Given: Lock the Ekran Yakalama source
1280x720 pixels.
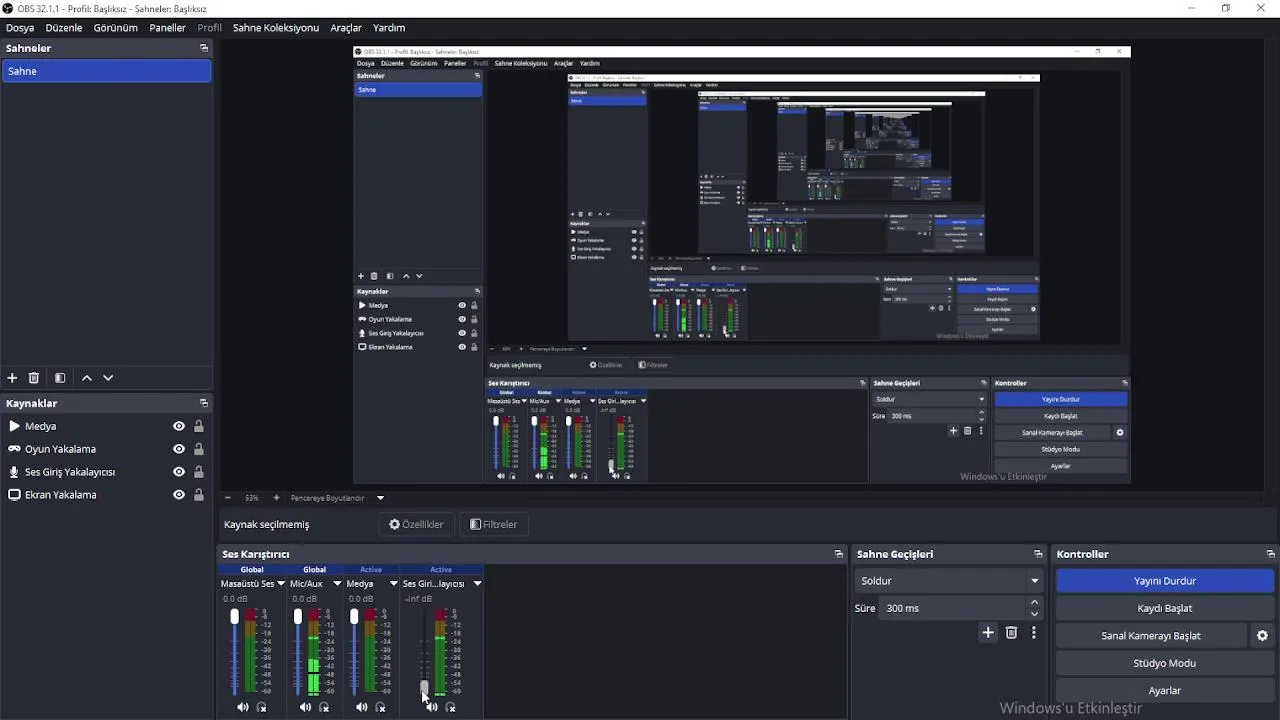Looking at the screenshot, I should (x=199, y=495).
